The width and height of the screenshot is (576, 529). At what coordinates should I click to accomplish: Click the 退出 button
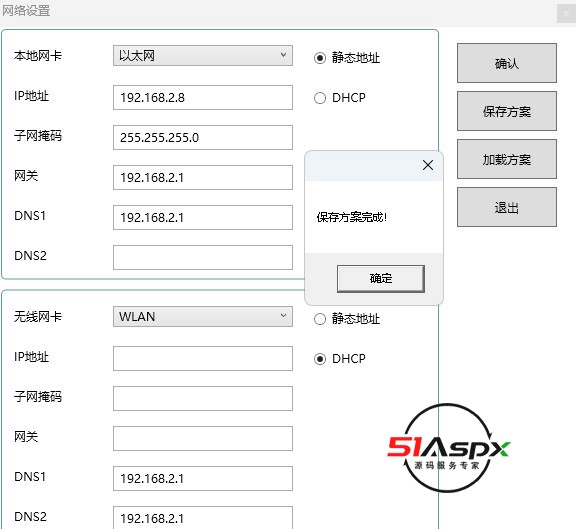(507, 207)
